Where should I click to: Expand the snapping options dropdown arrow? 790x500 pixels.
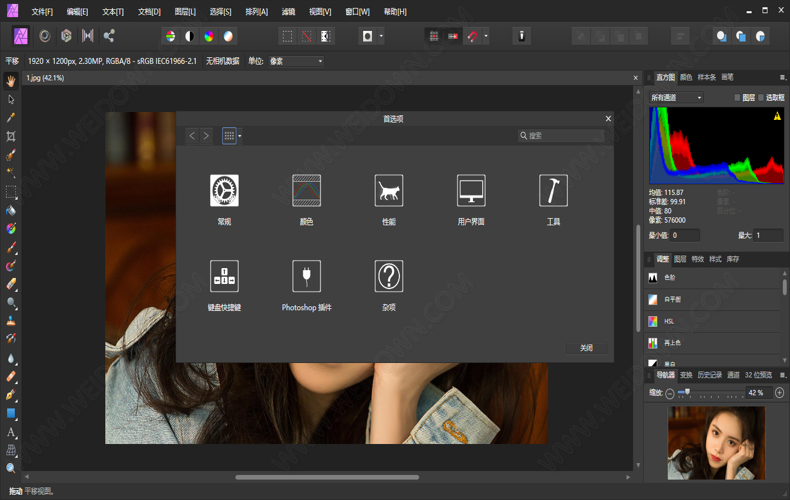tap(486, 36)
